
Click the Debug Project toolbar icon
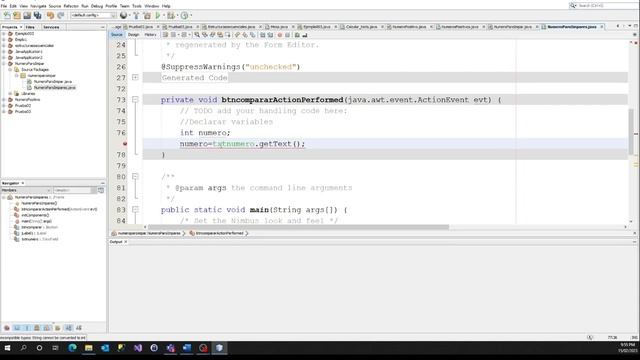tap(171, 16)
